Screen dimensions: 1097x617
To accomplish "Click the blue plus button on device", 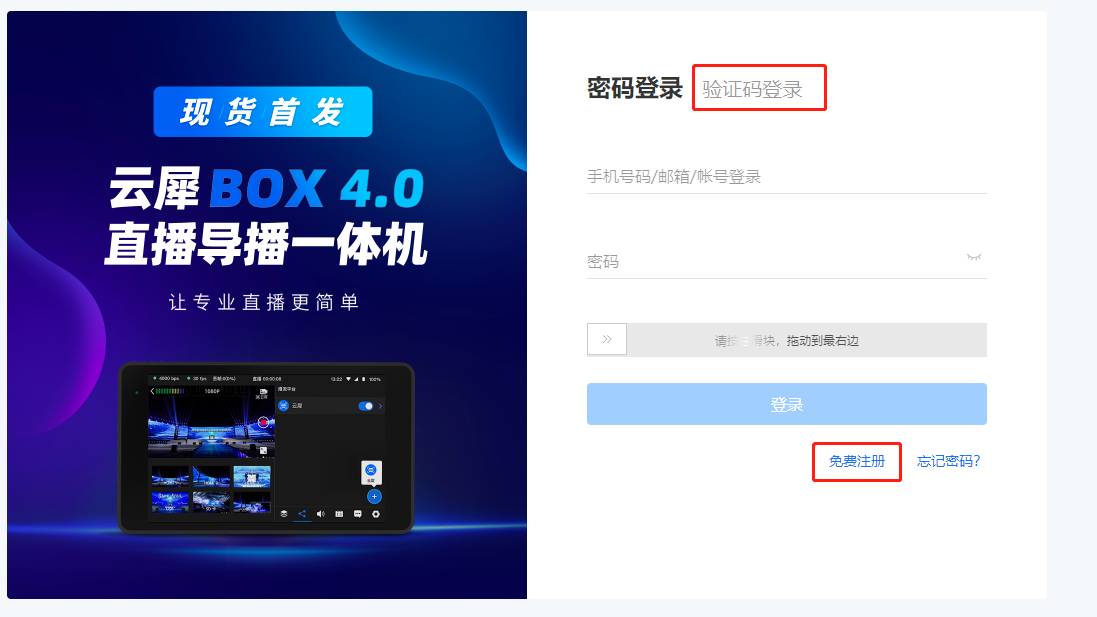I will click(374, 497).
